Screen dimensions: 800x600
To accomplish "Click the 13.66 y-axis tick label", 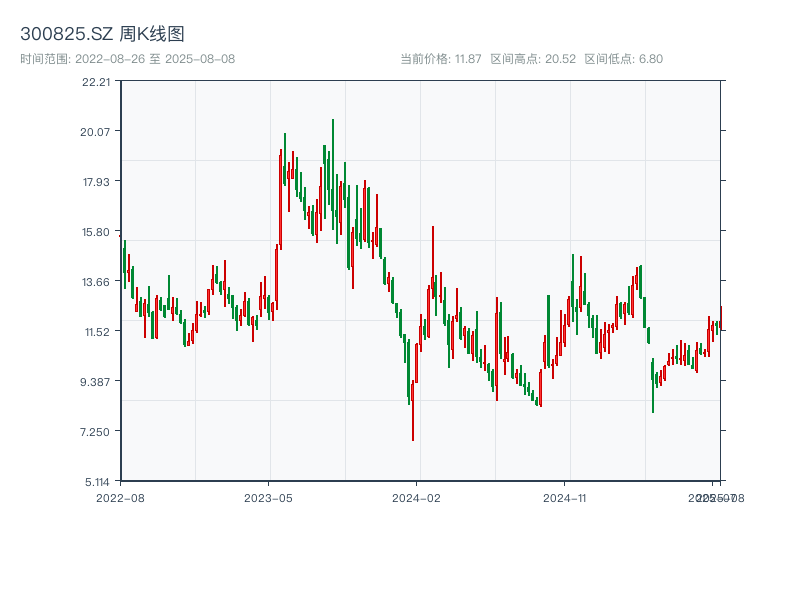I will pyautogui.click(x=96, y=282).
